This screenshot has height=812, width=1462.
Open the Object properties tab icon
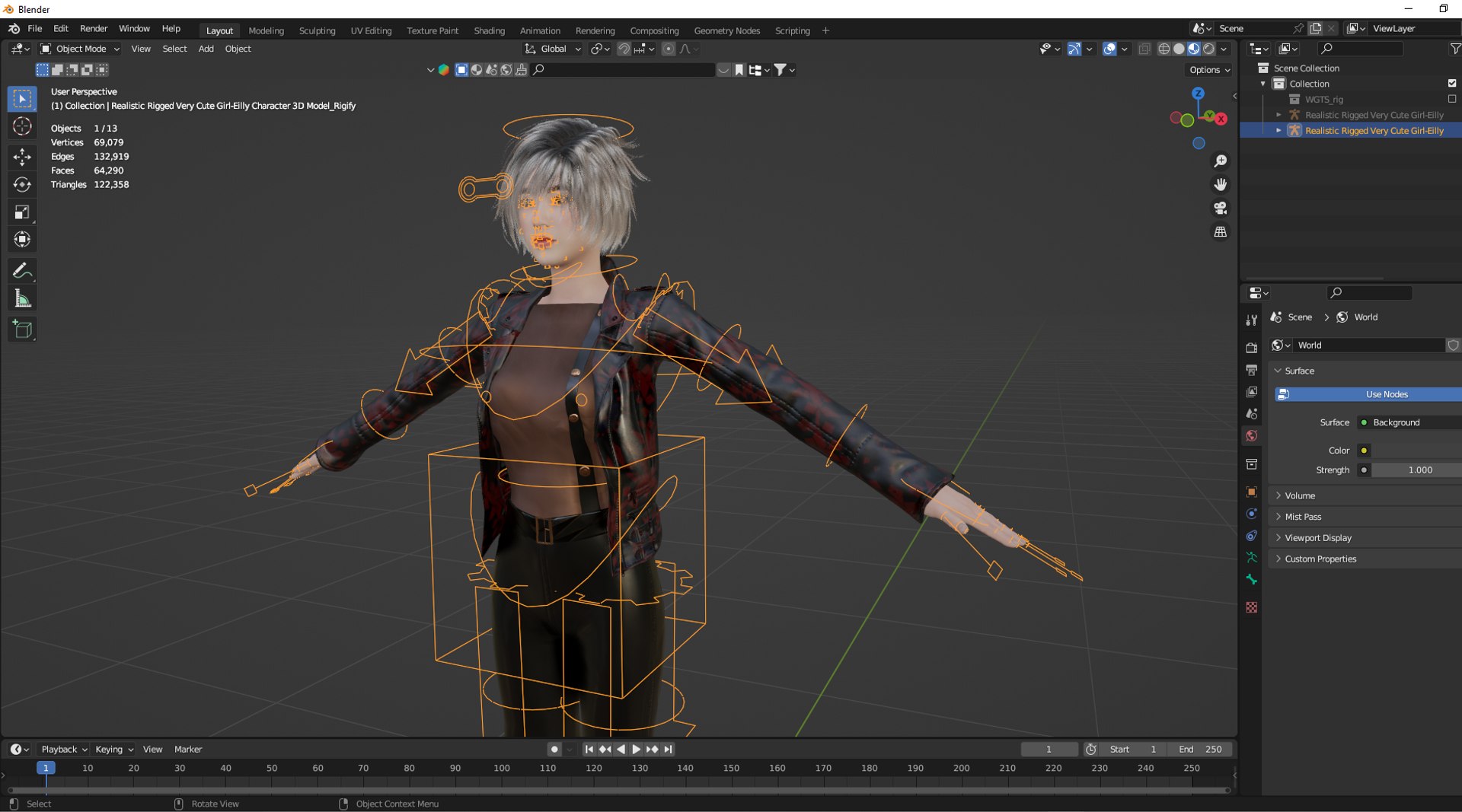tap(1251, 492)
